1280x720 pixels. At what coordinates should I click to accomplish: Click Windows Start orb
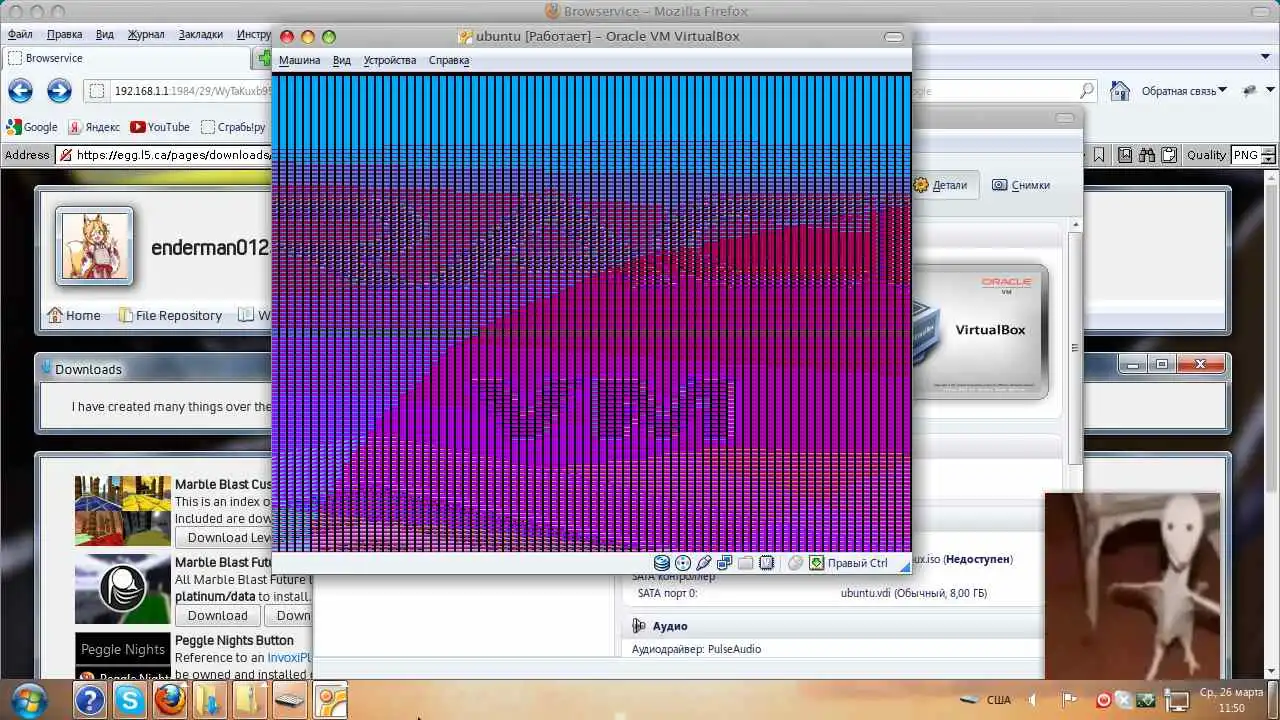pyautogui.click(x=28, y=700)
